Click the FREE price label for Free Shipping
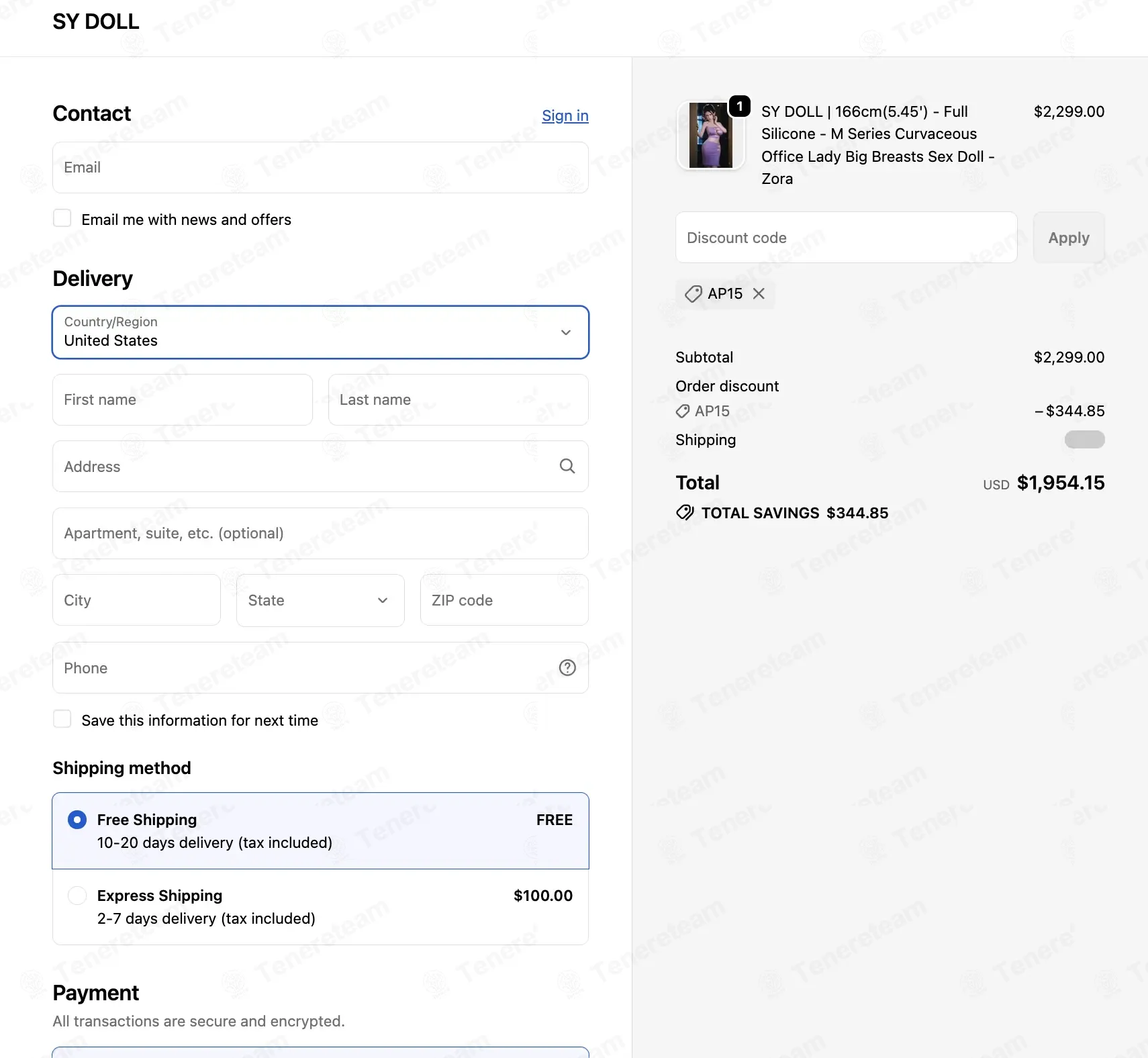 [x=555, y=820]
